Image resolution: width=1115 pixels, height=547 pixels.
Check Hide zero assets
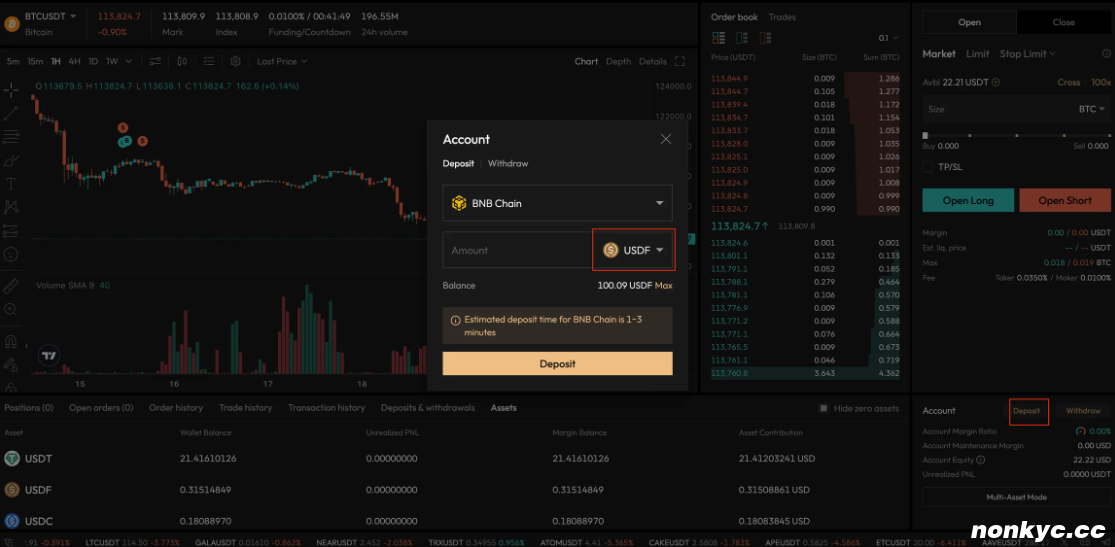click(823, 408)
